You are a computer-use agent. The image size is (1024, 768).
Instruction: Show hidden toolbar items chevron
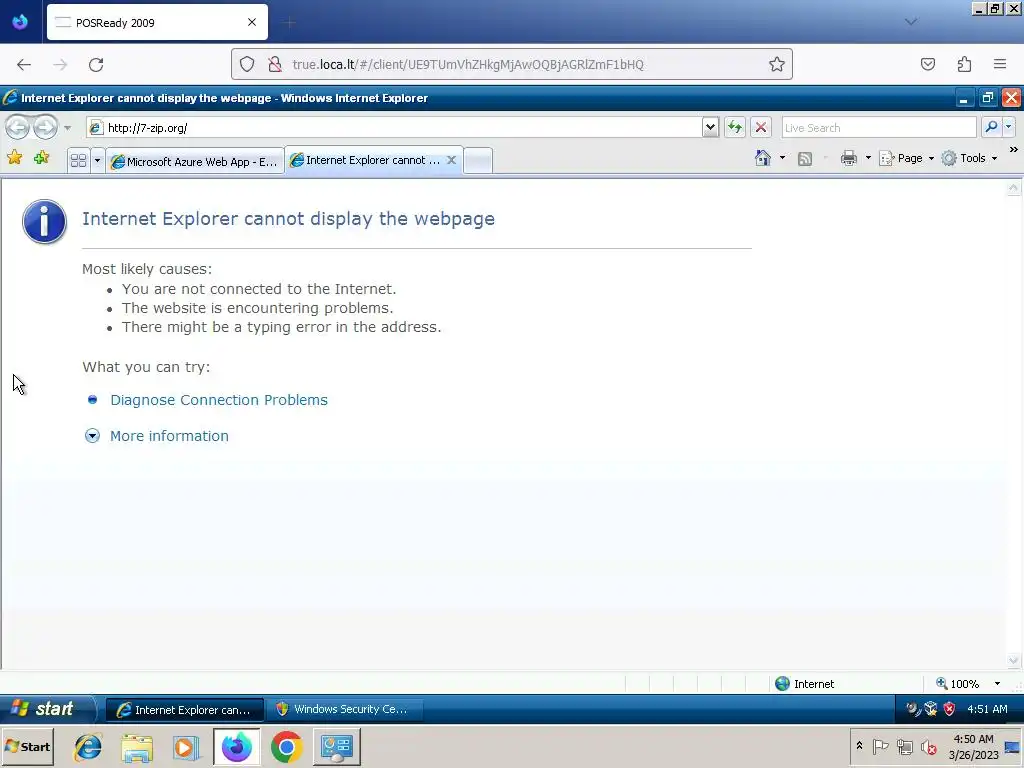pos(1014,150)
